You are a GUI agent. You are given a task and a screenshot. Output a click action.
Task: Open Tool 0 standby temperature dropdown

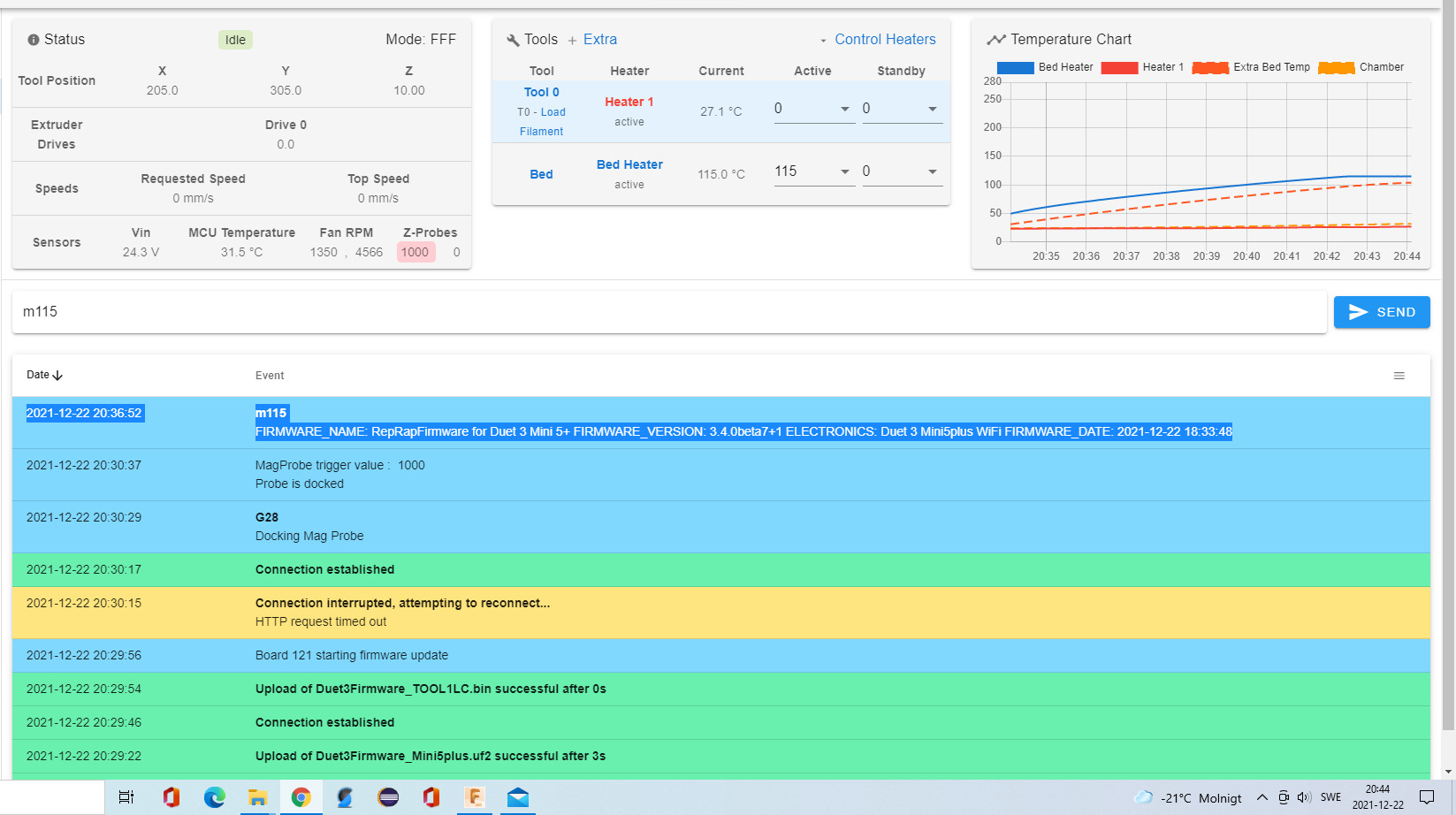point(932,109)
